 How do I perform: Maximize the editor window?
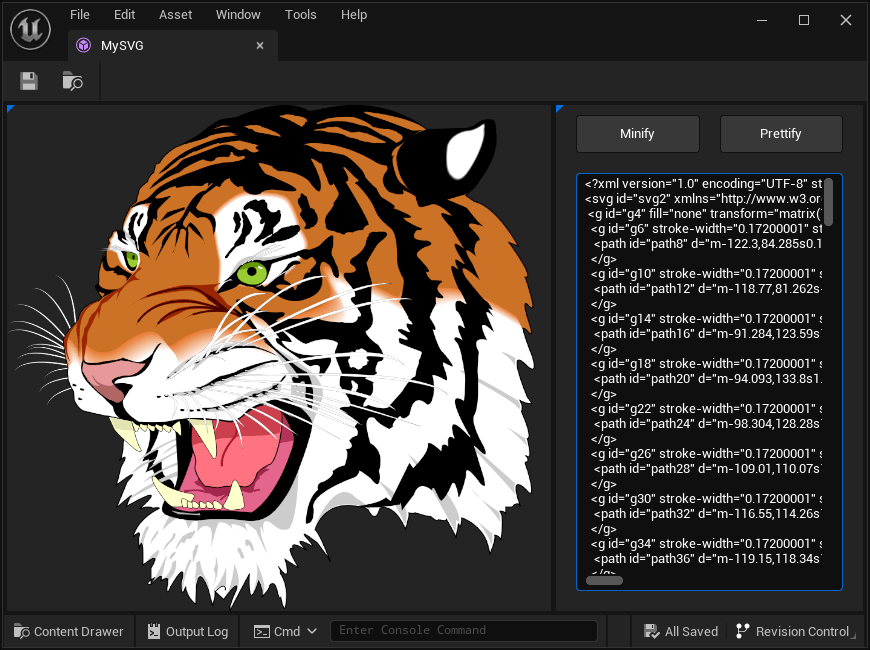click(x=803, y=21)
